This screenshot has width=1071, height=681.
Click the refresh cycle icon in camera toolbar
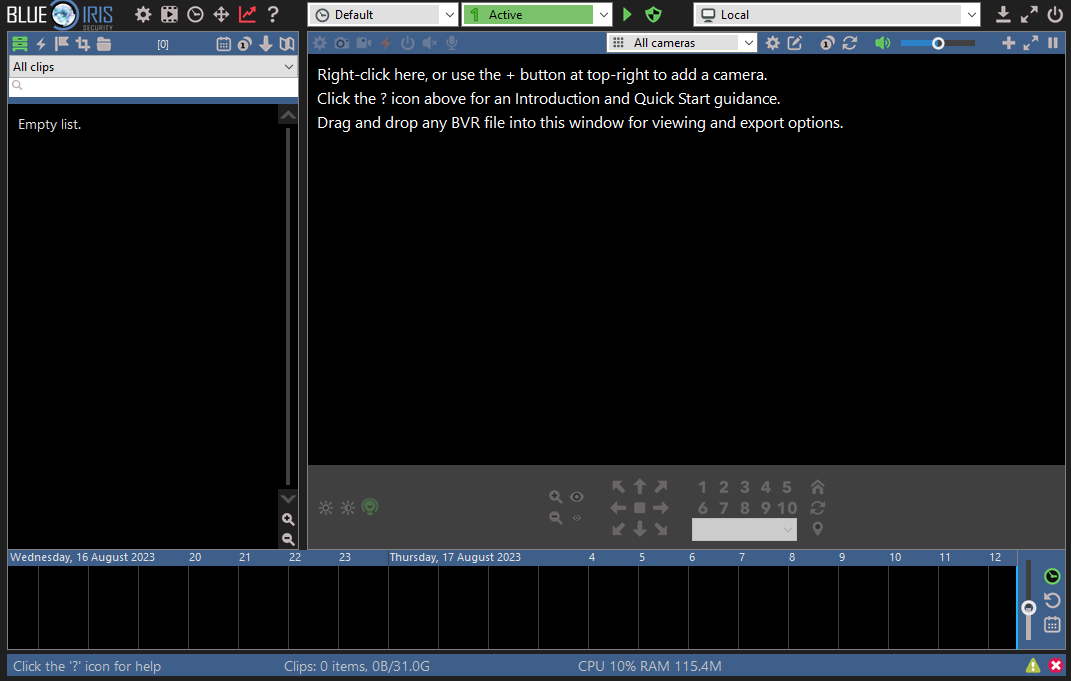(x=850, y=43)
